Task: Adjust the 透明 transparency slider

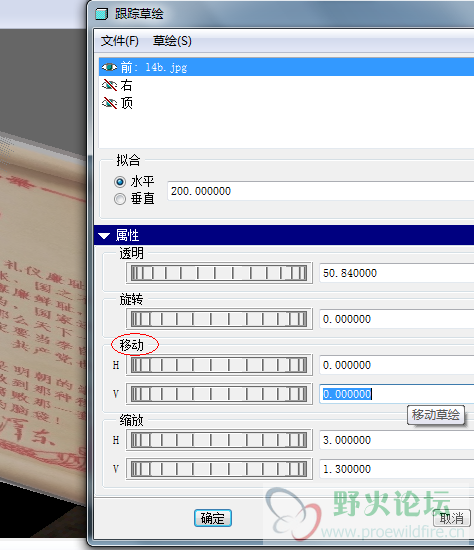Action: 219,273
